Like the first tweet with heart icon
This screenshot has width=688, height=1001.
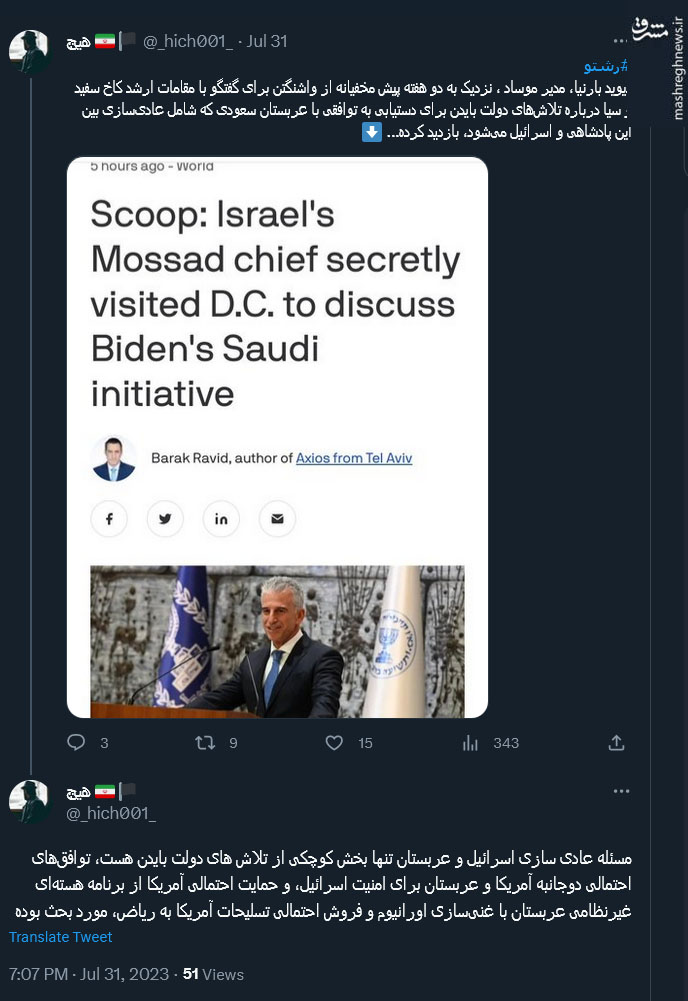point(335,743)
